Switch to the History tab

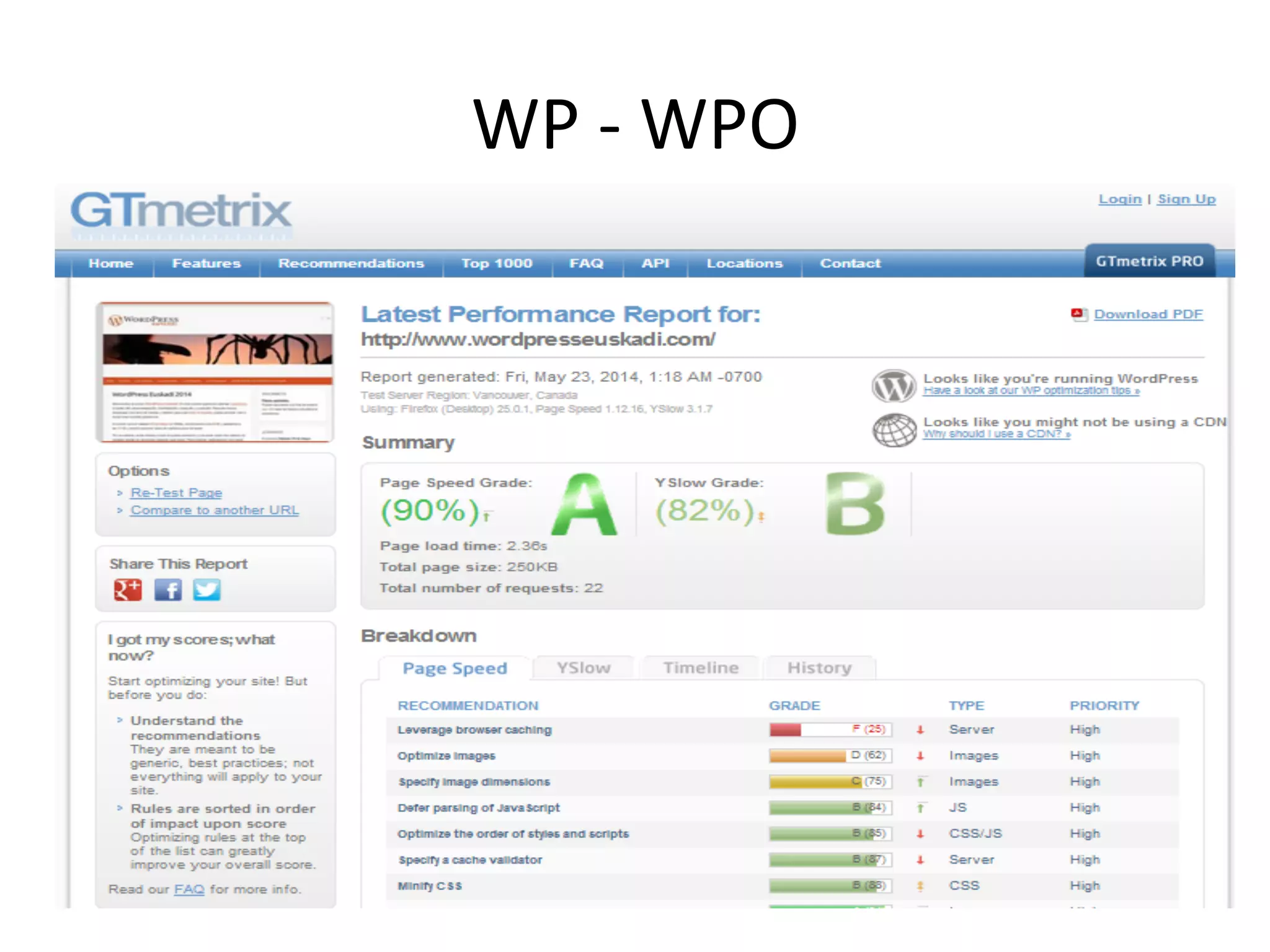819,668
